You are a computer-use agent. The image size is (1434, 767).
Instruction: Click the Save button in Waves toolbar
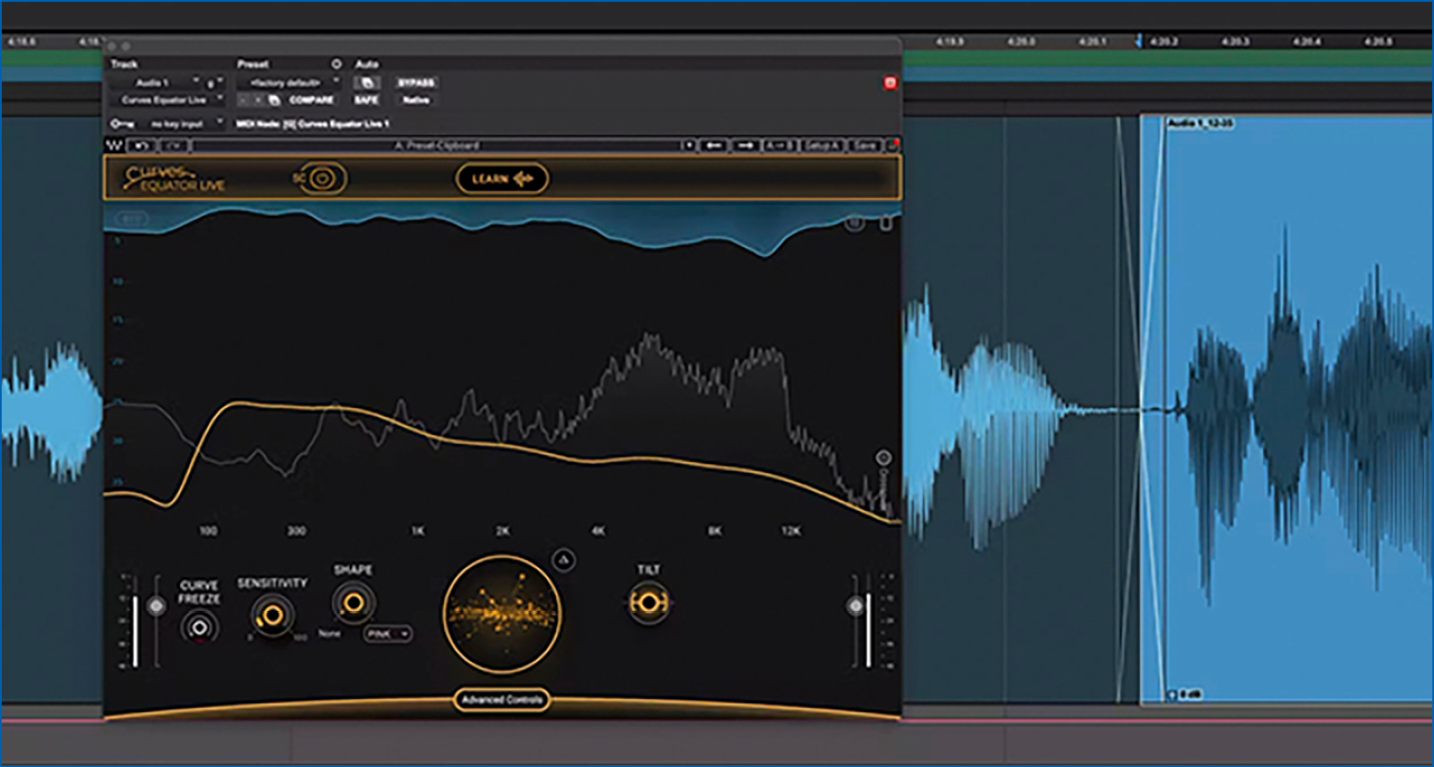click(x=866, y=146)
